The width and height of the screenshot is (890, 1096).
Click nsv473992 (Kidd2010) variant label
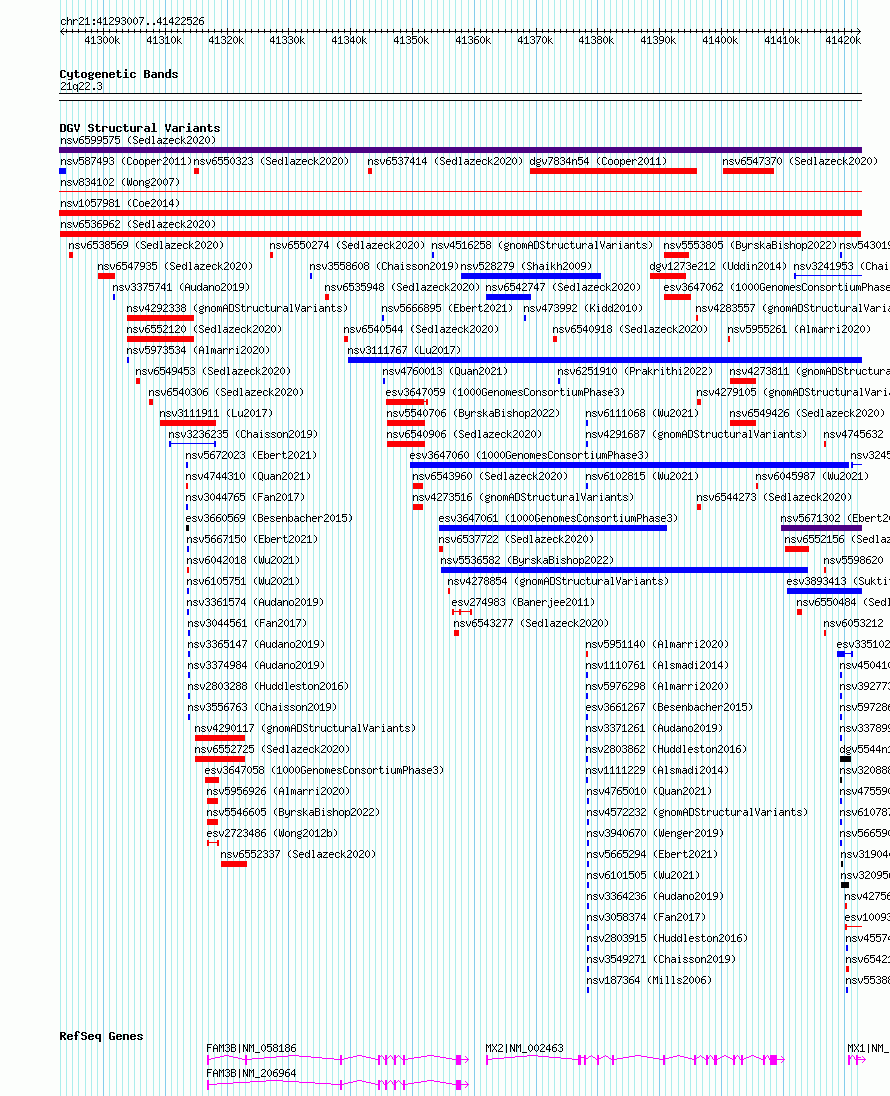point(583,308)
